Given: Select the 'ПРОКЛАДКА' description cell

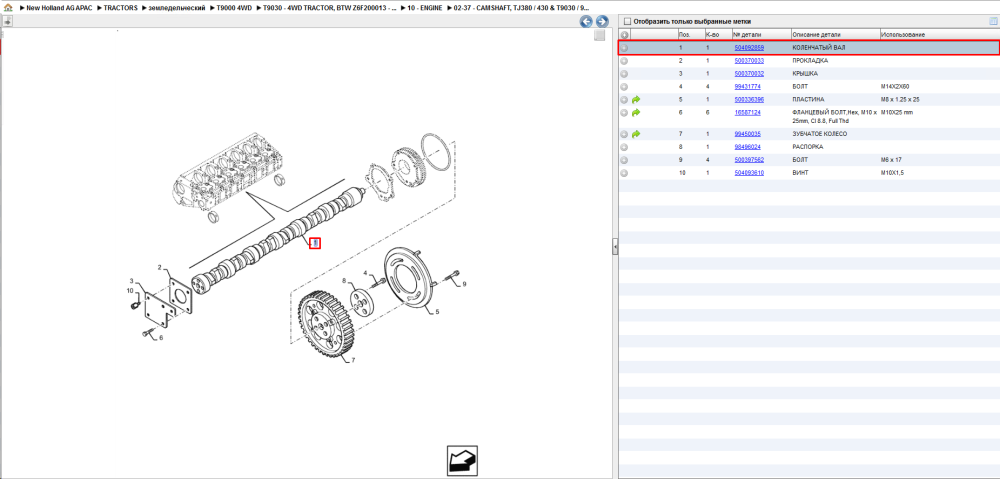Looking at the screenshot, I should (x=810, y=61).
